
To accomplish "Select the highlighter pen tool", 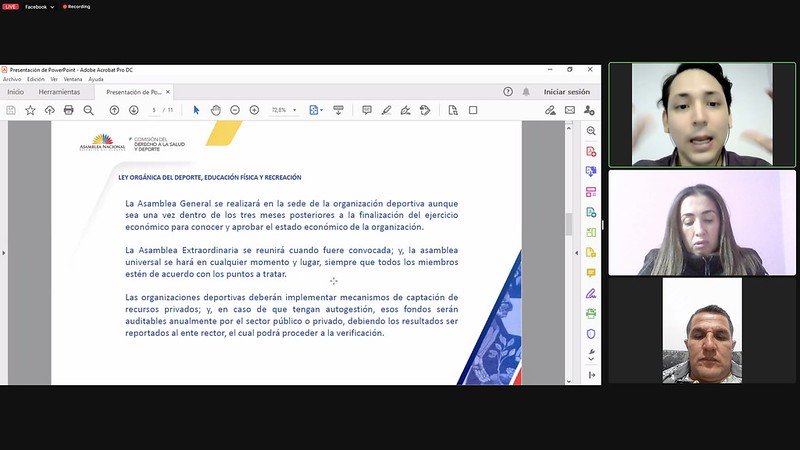I will point(386,110).
